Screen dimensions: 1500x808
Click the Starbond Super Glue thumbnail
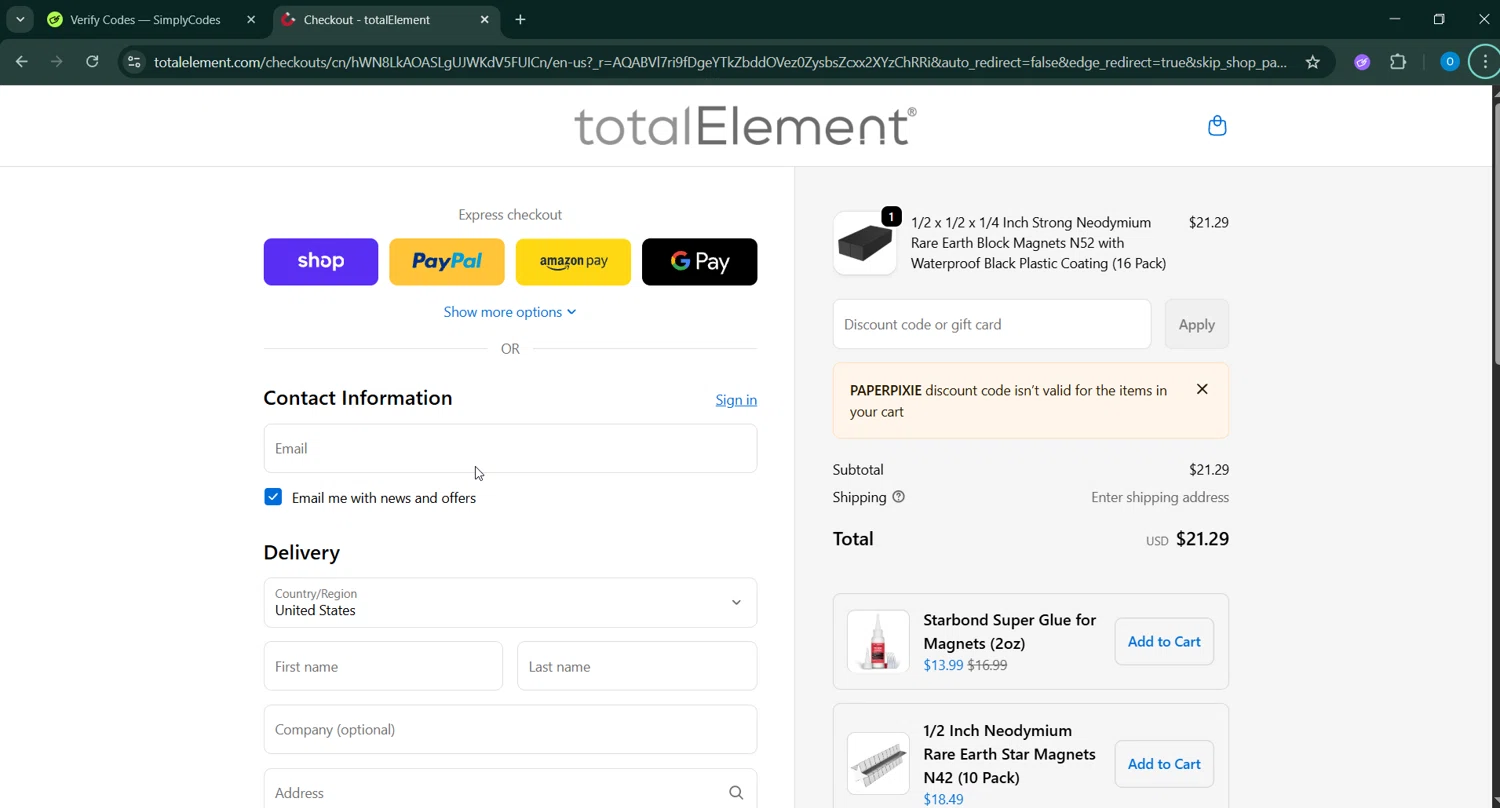(878, 641)
